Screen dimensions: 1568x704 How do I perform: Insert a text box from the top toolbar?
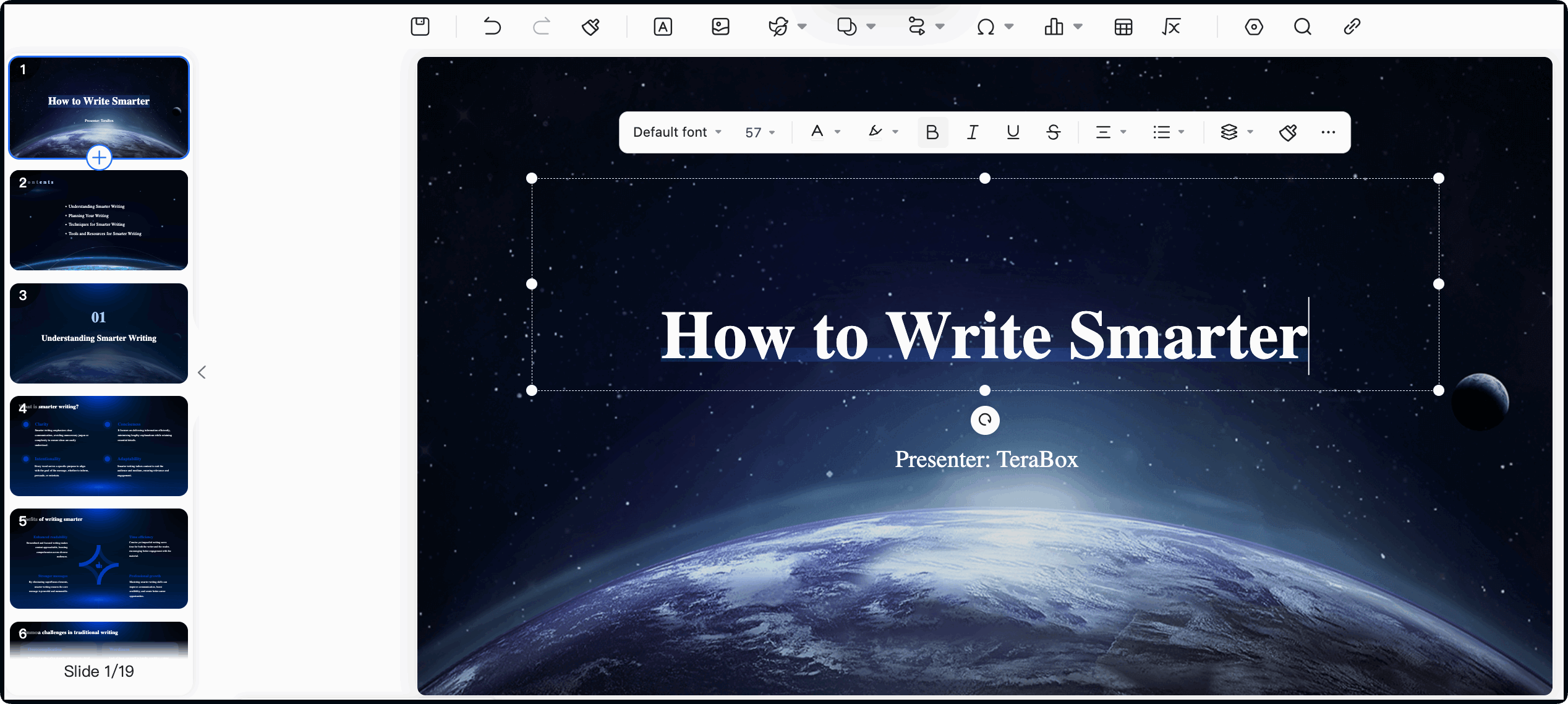point(663,27)
